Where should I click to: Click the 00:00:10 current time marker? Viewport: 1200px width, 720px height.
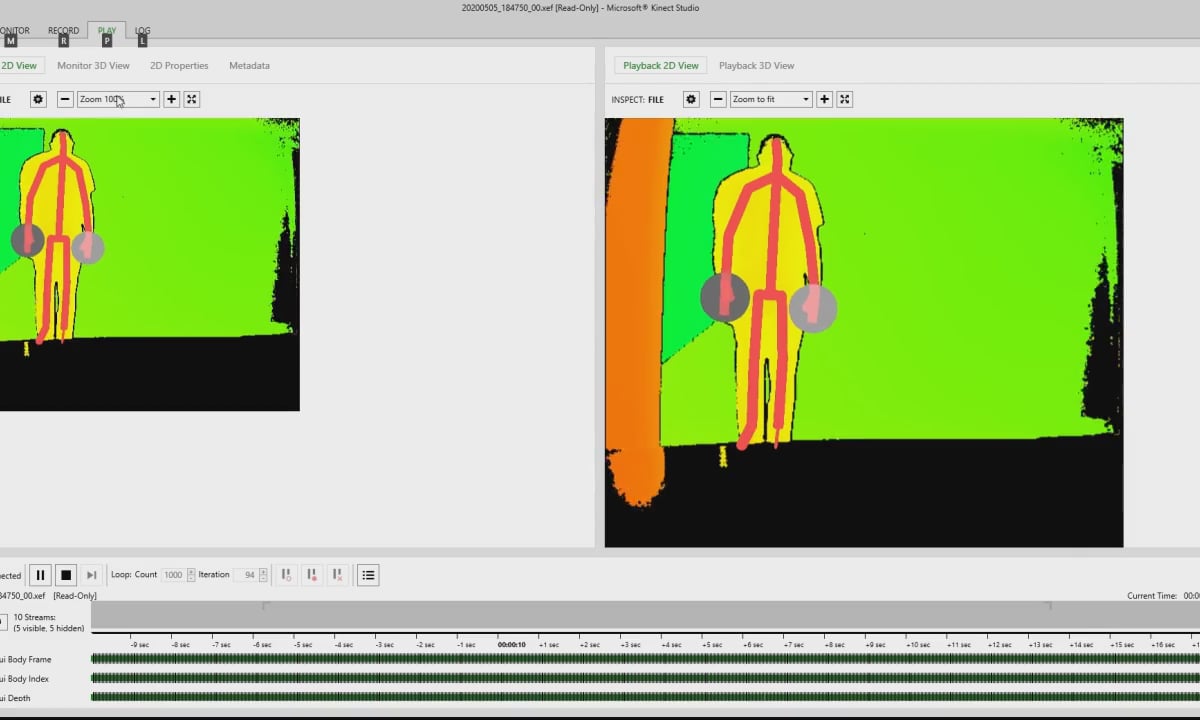[512, 645]
